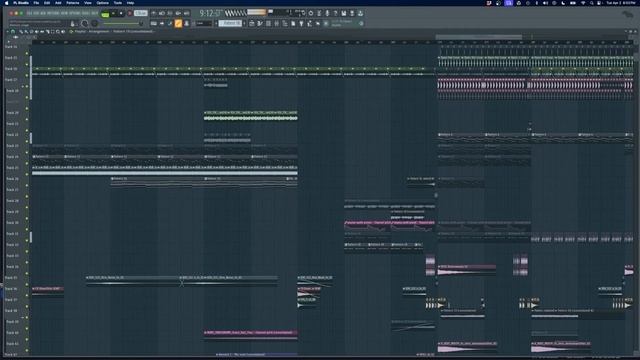Open the Playlist view icon
This screenshot has width=640, height=360.
[251, 23]
